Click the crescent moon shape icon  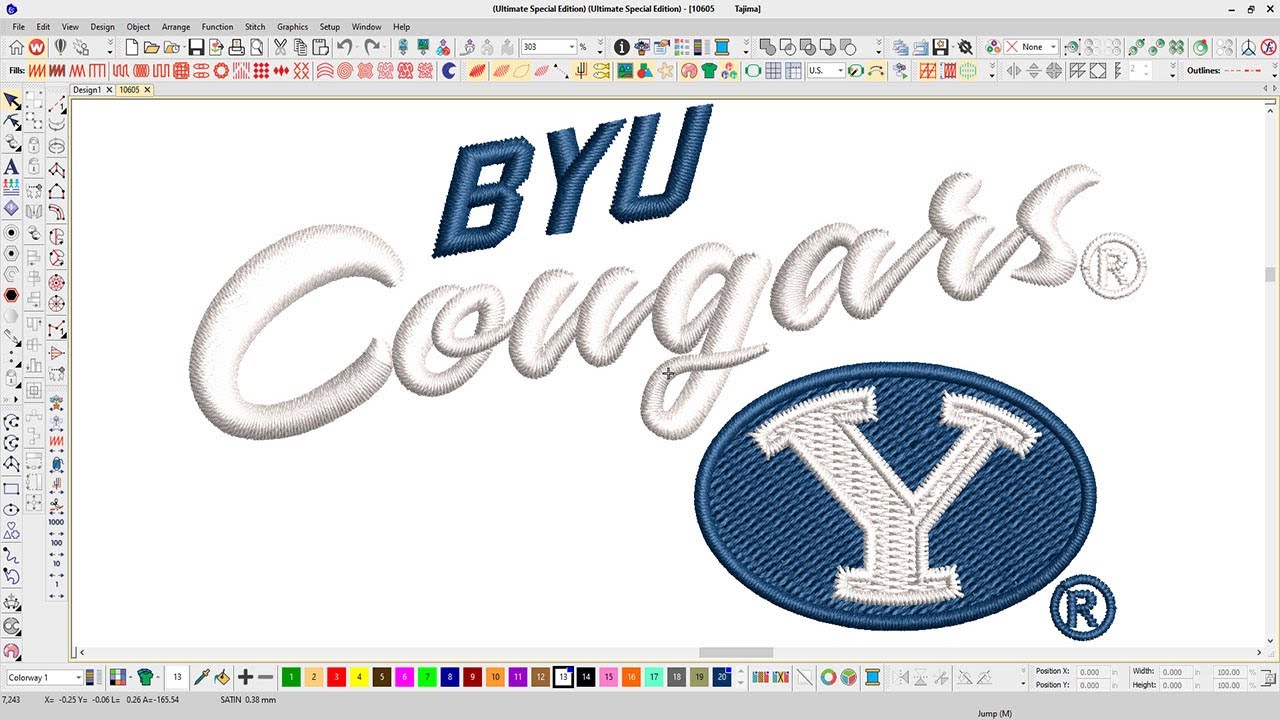coord(449,71)
